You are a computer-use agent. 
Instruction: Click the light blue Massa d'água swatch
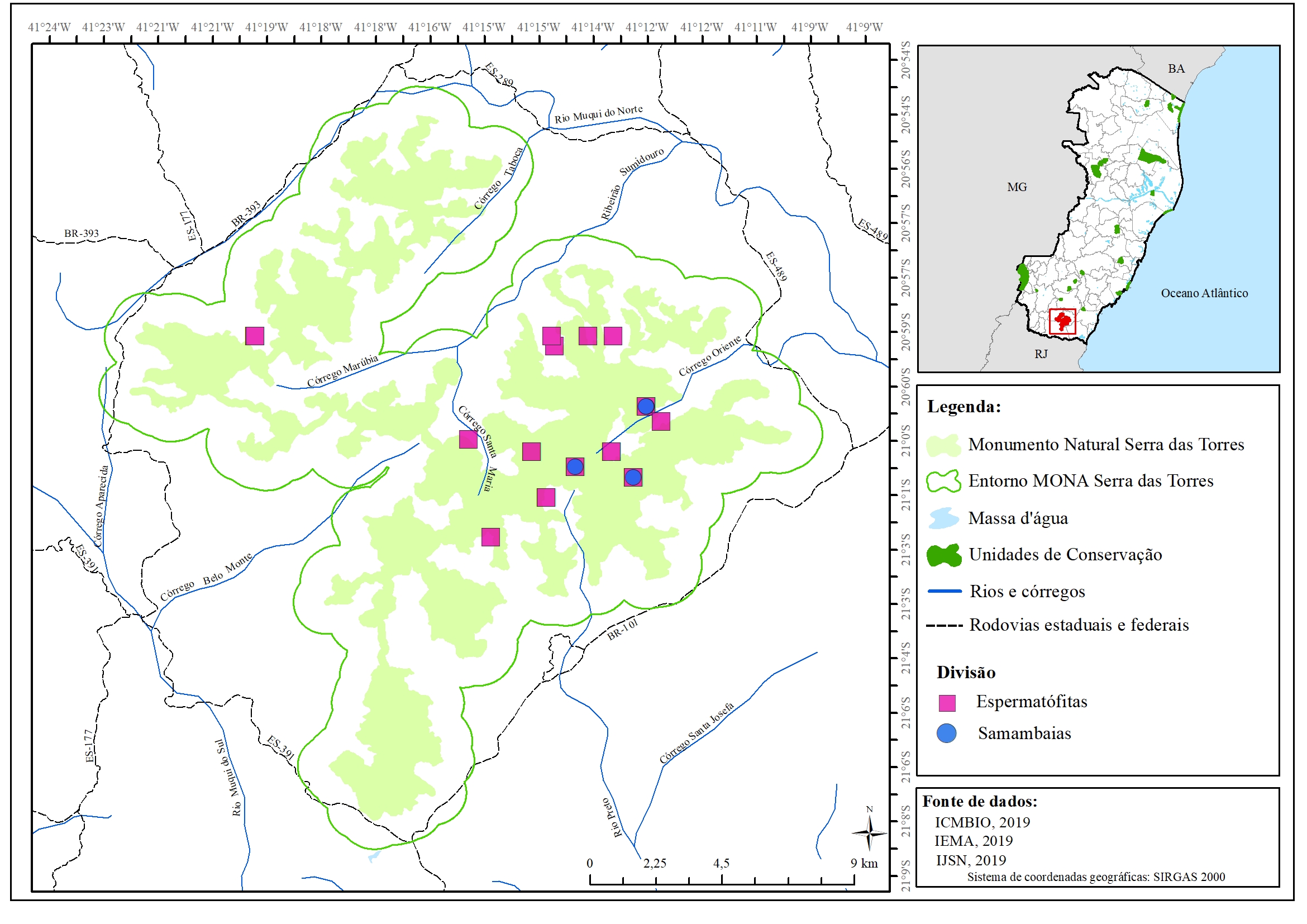point(943,518)
